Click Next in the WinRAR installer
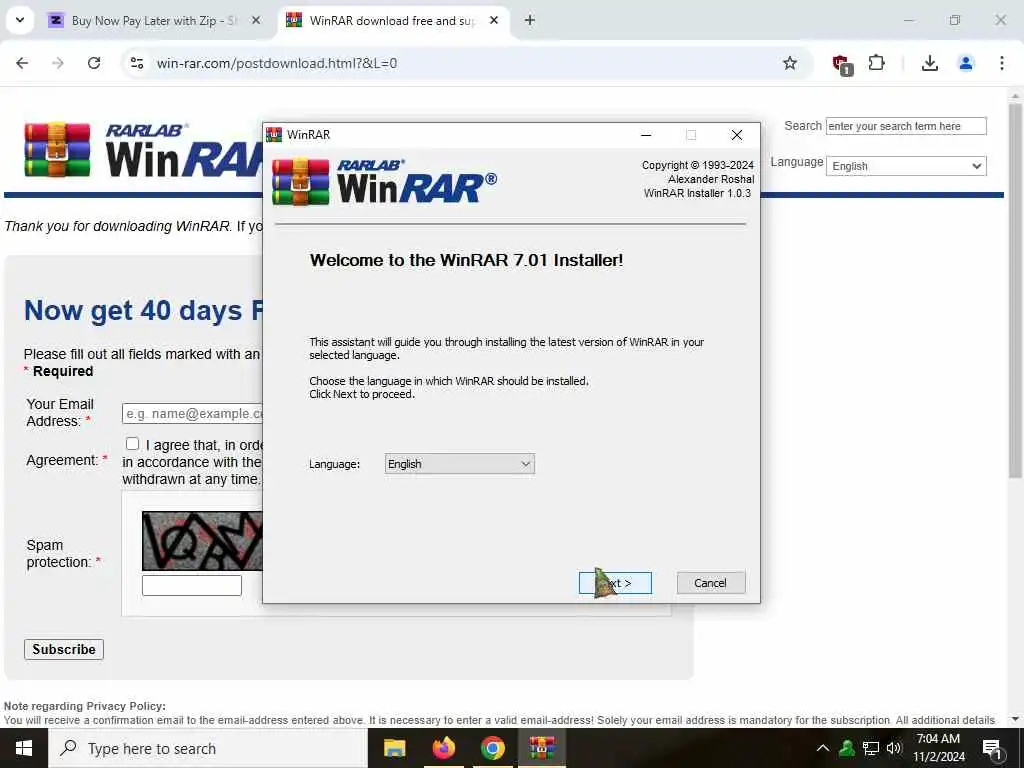Image resolution: width=1024 pixels, height=768 pixels. coord(615,583)
